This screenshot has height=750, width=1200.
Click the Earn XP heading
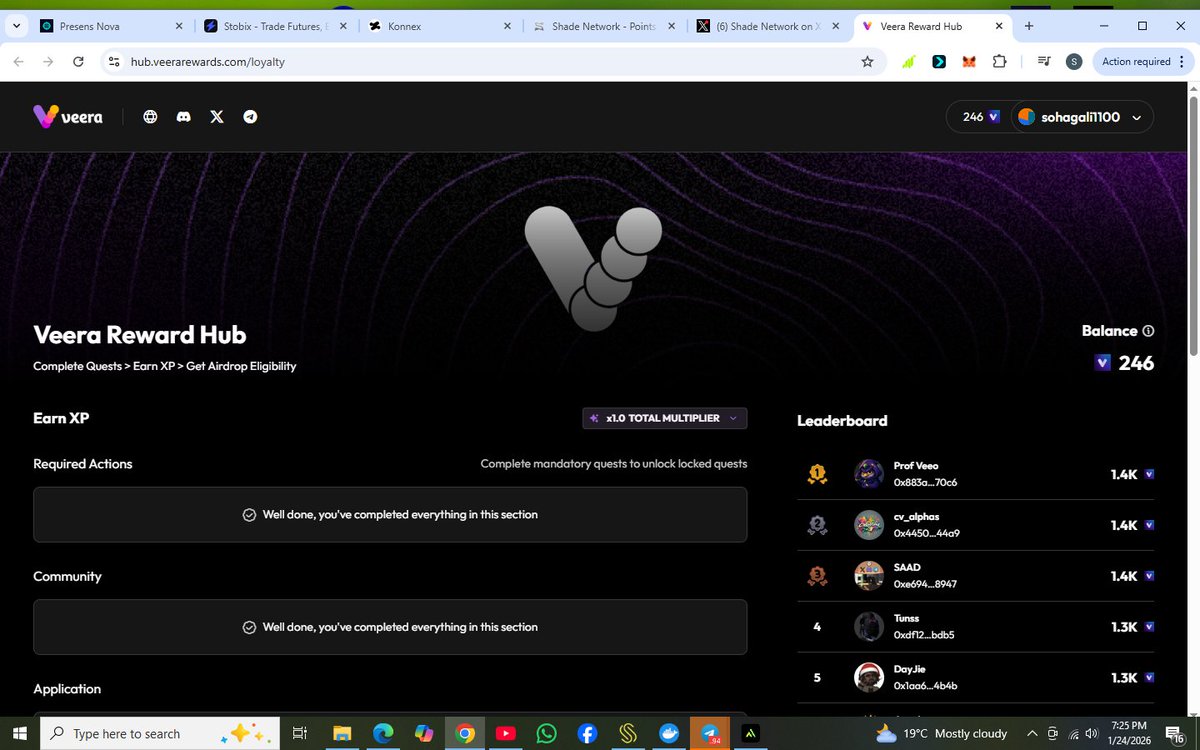[61, 418]
